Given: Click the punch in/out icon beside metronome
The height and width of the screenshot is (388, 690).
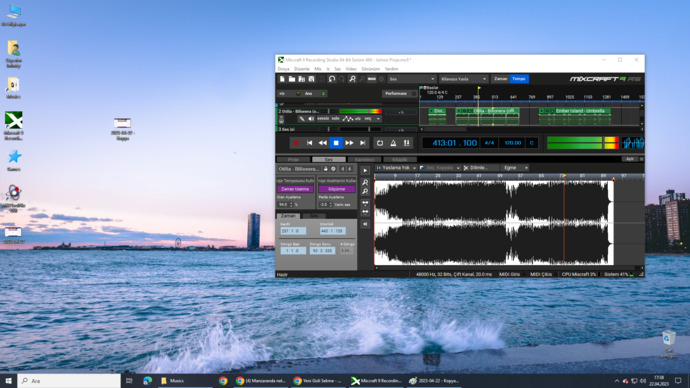Looking at the screenshot, I should 406,143.
